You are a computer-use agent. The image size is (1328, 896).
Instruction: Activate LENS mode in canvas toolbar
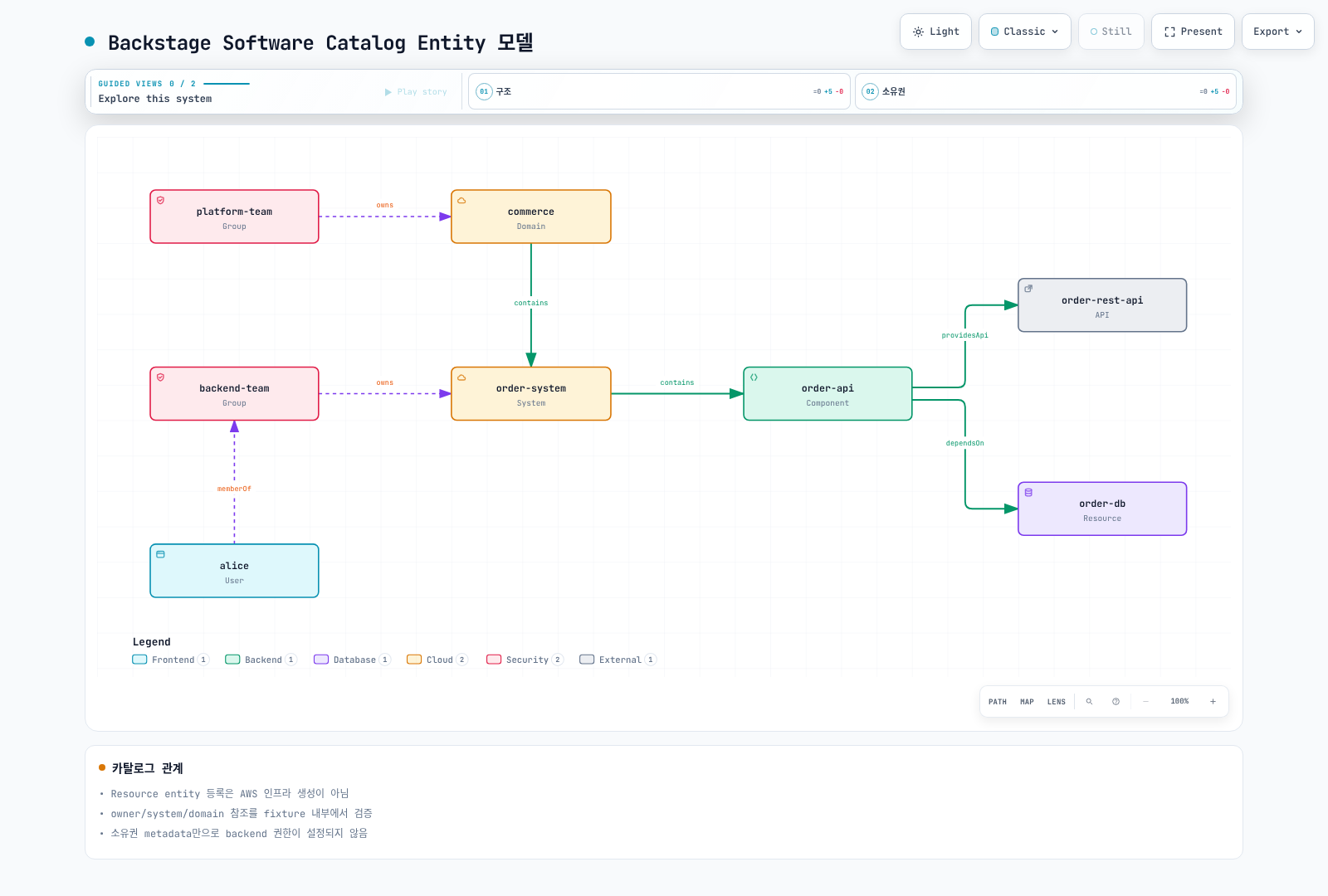(1056, 702)
